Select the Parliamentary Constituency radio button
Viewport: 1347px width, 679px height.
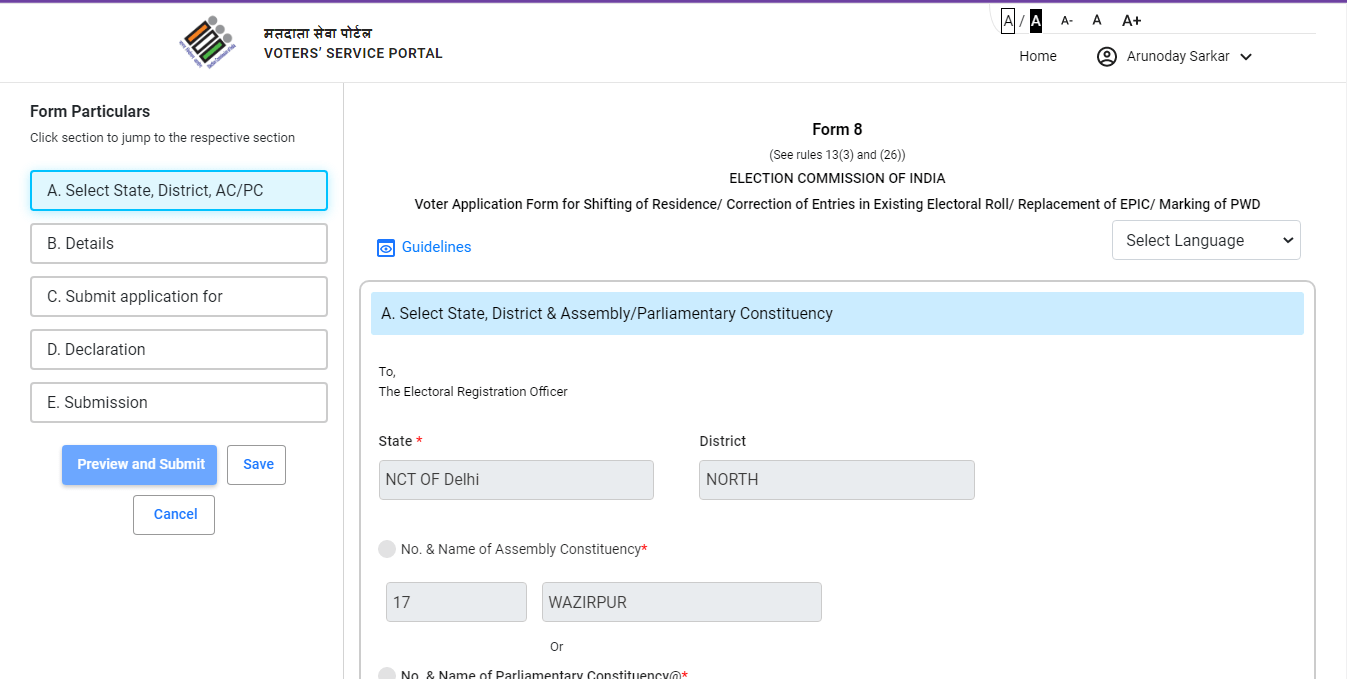pos(387,674)
